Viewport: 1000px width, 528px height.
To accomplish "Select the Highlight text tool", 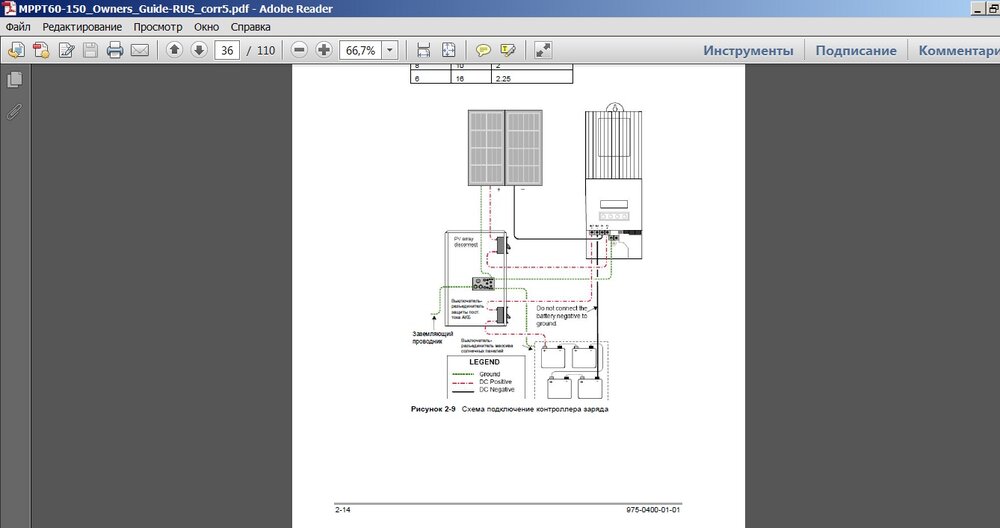I will point(508,50).
